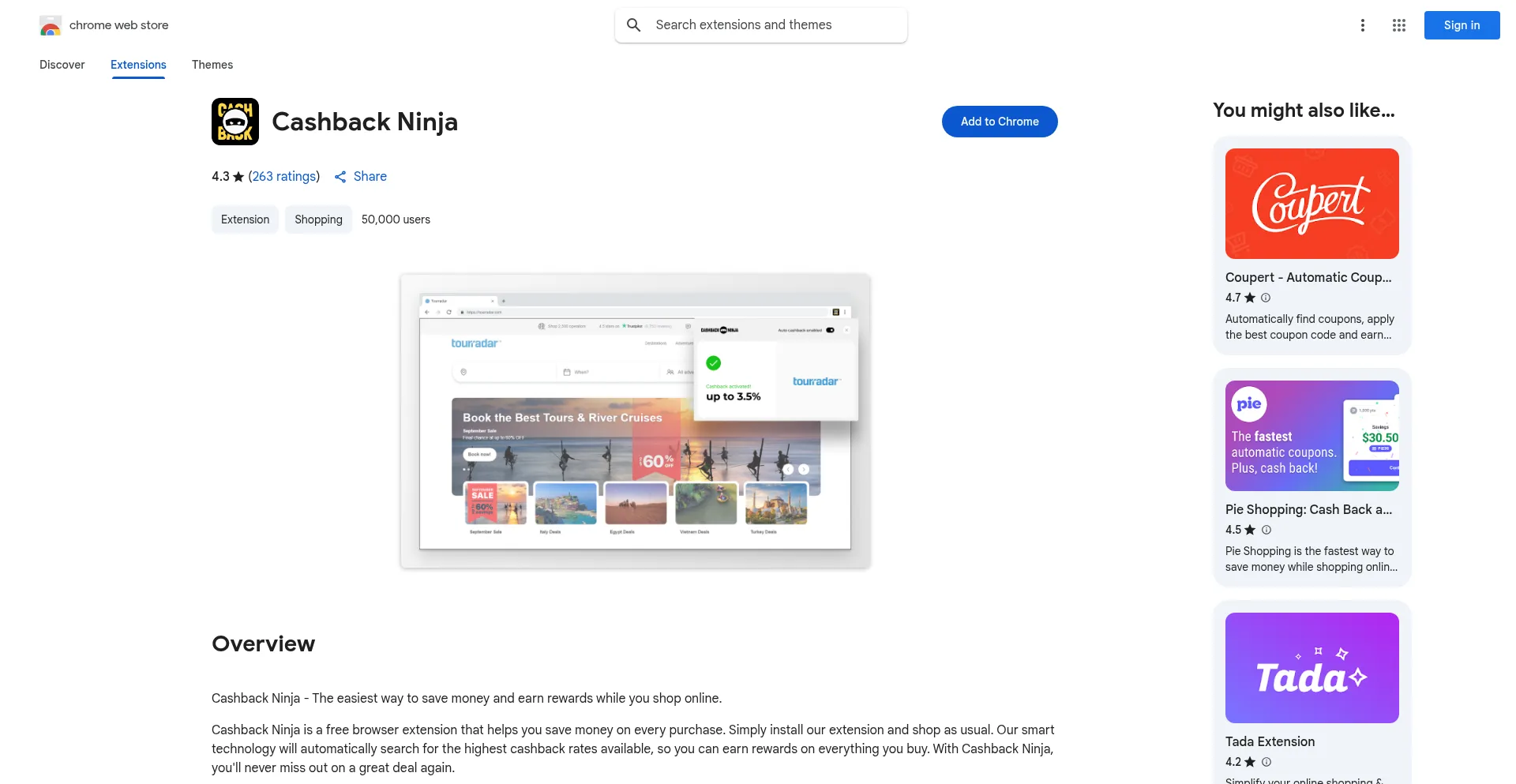Open the Google apps grid
This screenshot has height=784, width=1516.
[x=1398, y=25]
